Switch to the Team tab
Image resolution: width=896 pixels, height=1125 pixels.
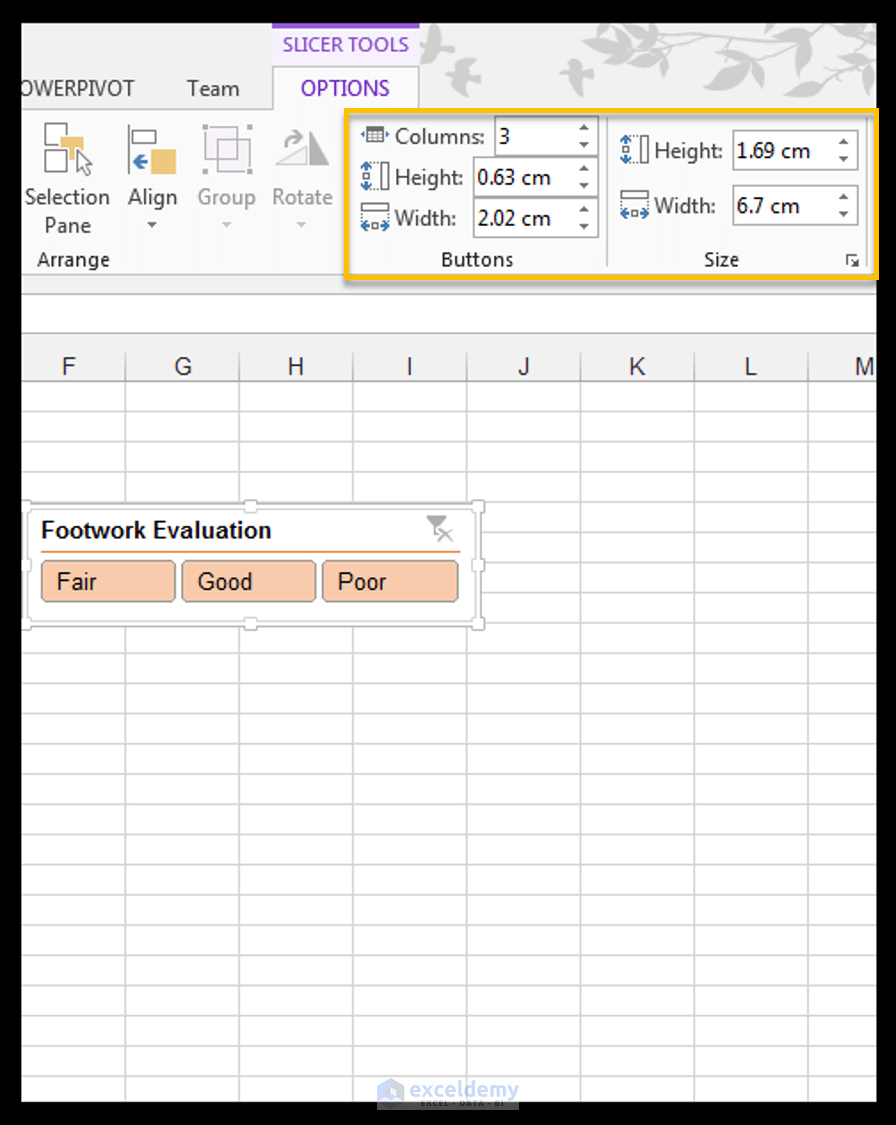pyautogui.click(x=212, y=89)
